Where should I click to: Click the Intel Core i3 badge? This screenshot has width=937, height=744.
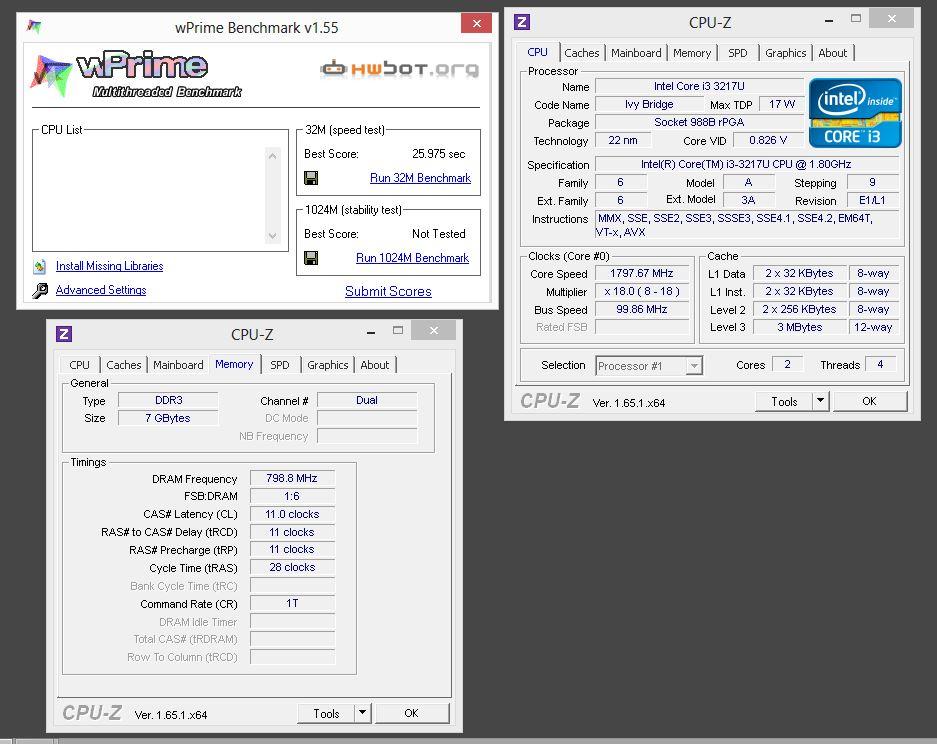tap(855, 113)
